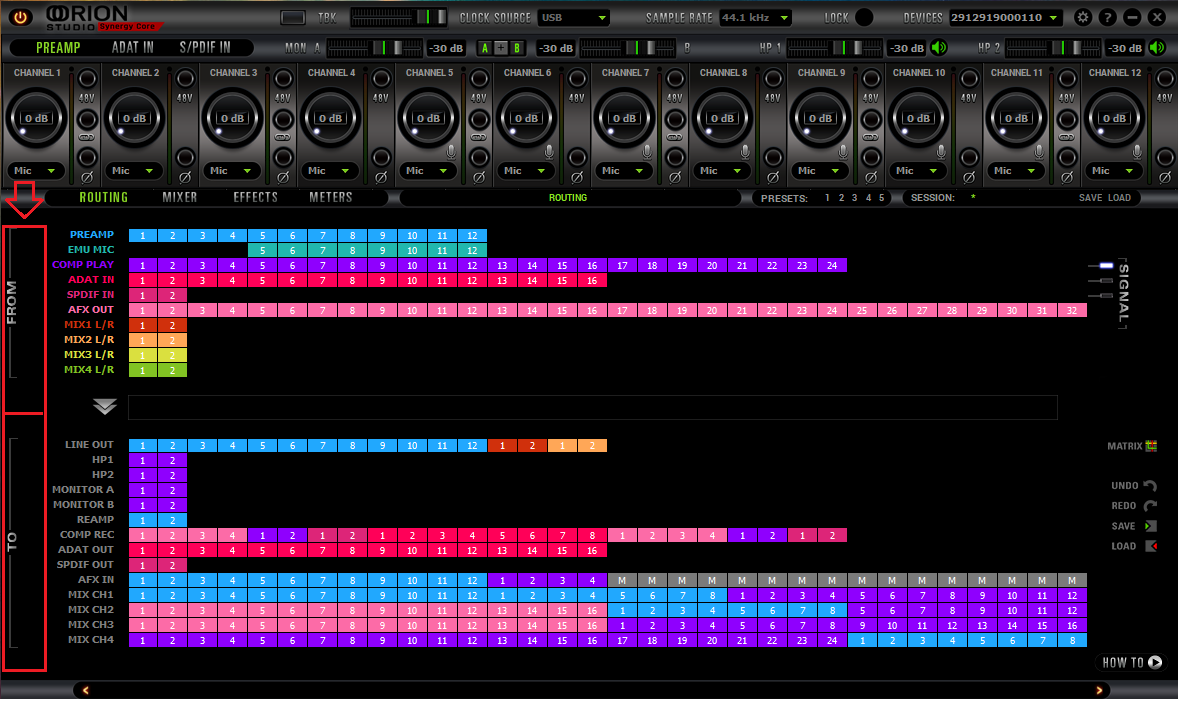Switch to the S/PDIF IN tab

click(205, 47)
